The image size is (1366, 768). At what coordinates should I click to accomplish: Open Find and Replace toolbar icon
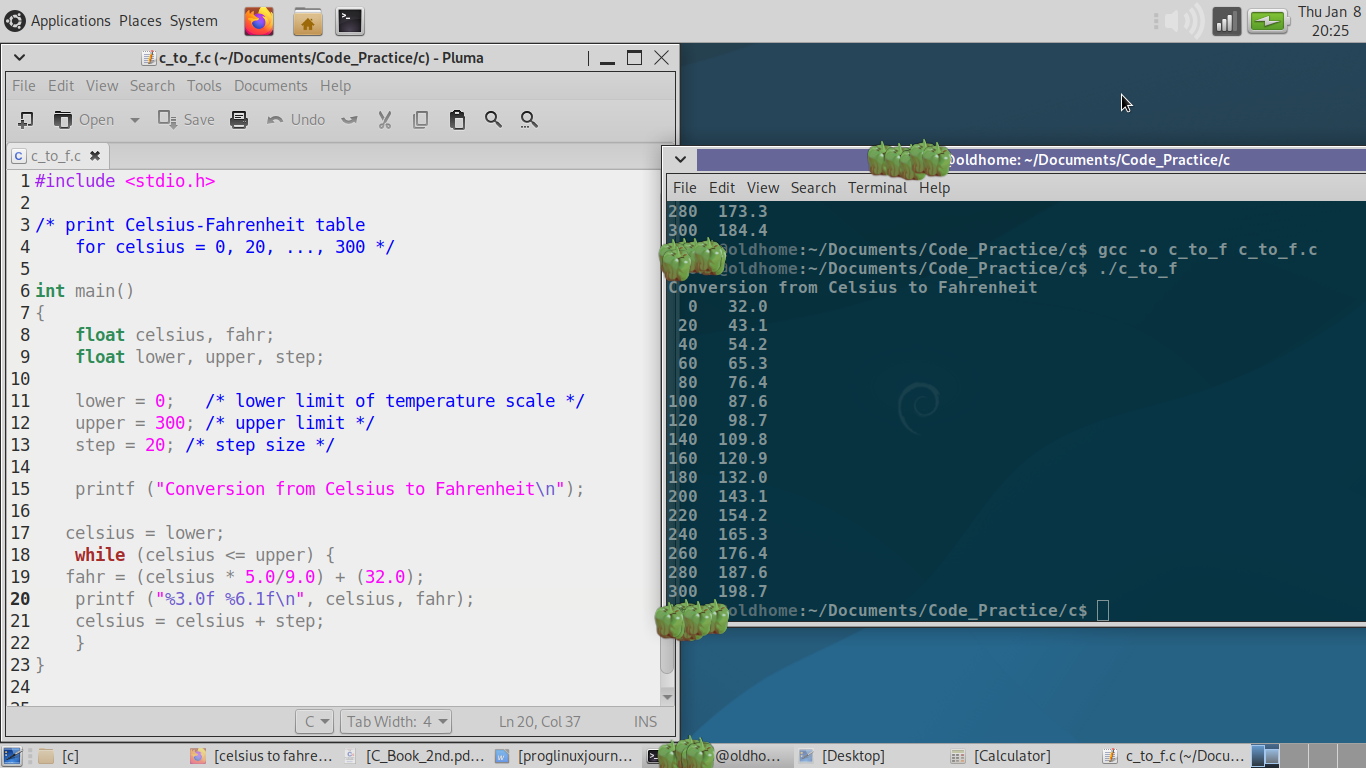pyautogui.click(x=529, y=120)
